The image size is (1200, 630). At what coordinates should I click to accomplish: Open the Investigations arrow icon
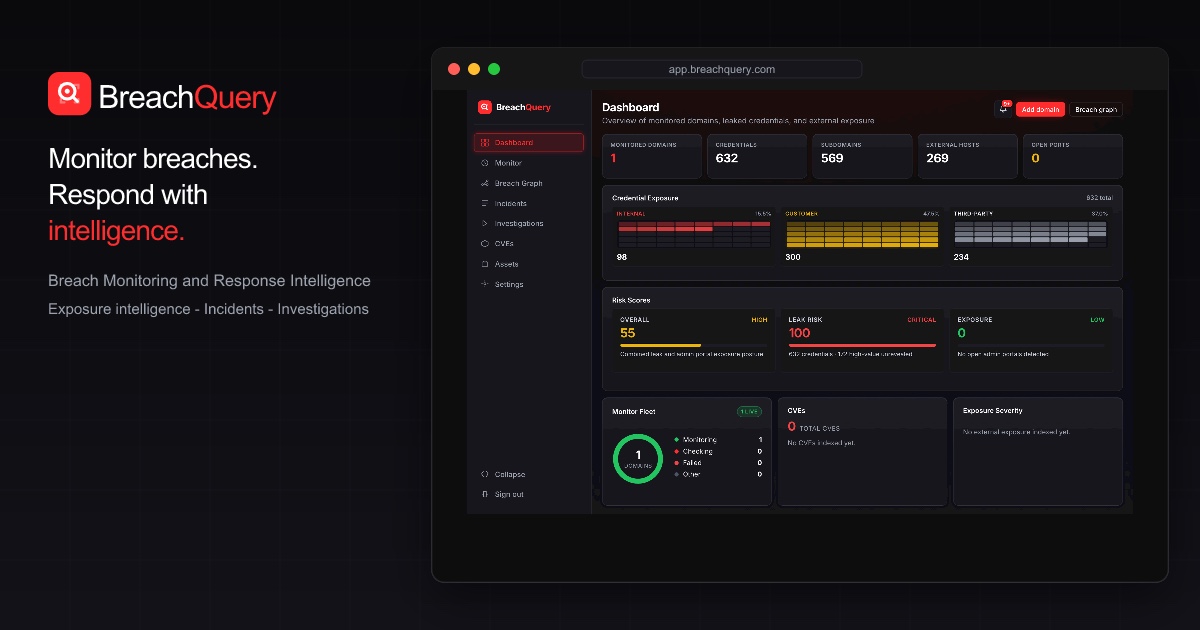click(485, 223)
